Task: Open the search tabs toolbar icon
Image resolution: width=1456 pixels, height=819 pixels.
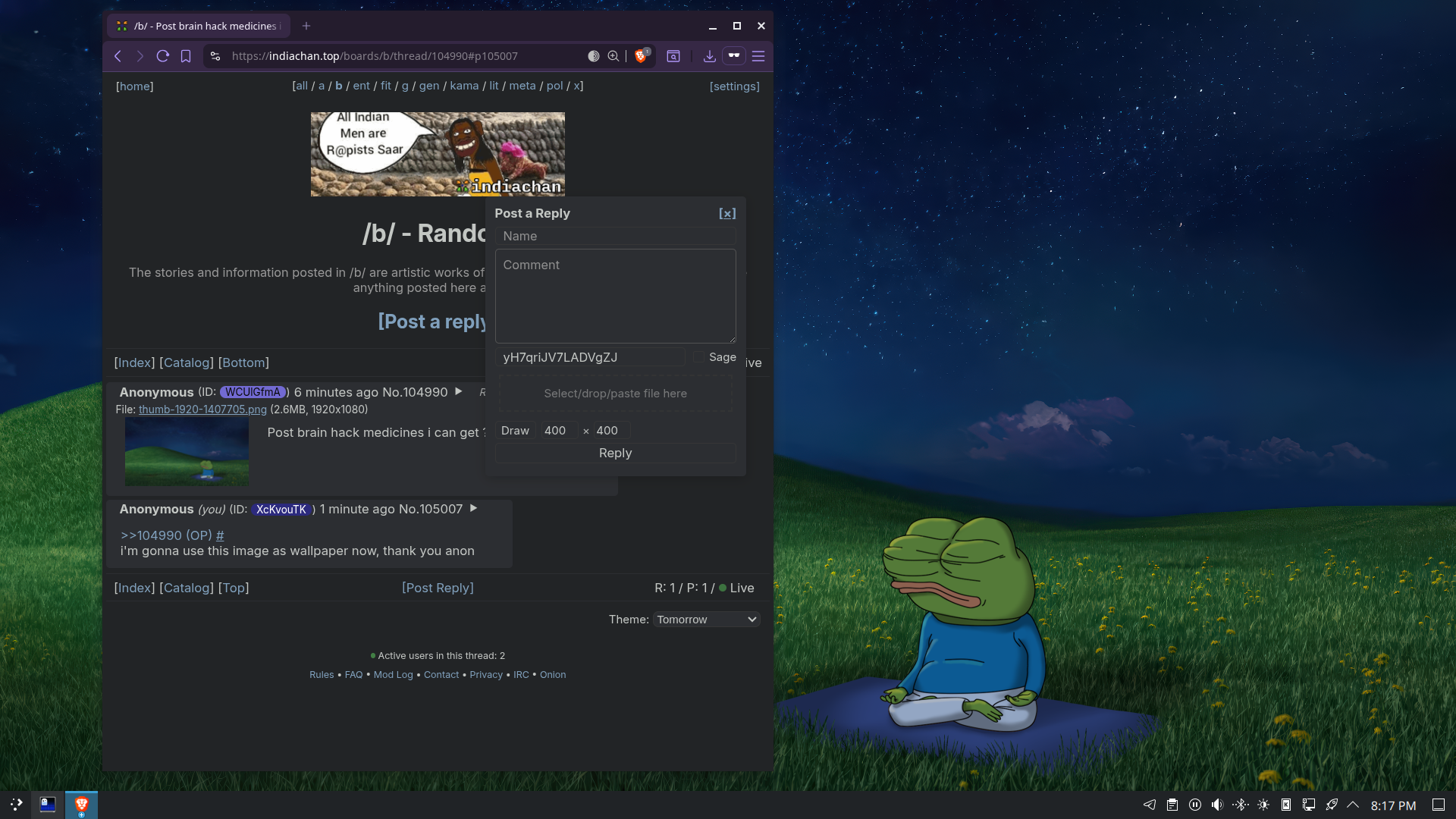Action: [673, 56]
